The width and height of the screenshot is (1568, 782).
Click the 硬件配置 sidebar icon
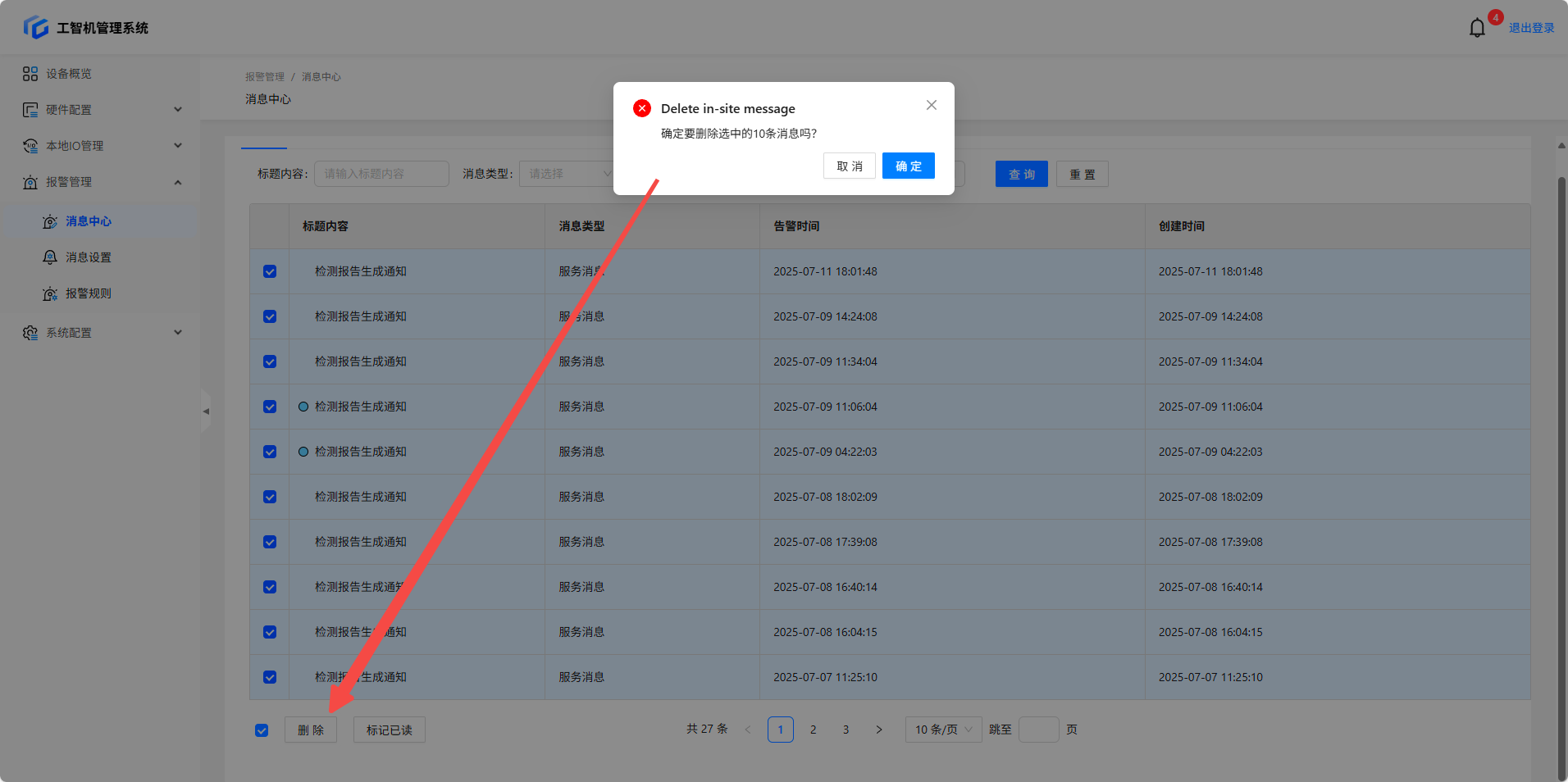(x=30, y=110)
